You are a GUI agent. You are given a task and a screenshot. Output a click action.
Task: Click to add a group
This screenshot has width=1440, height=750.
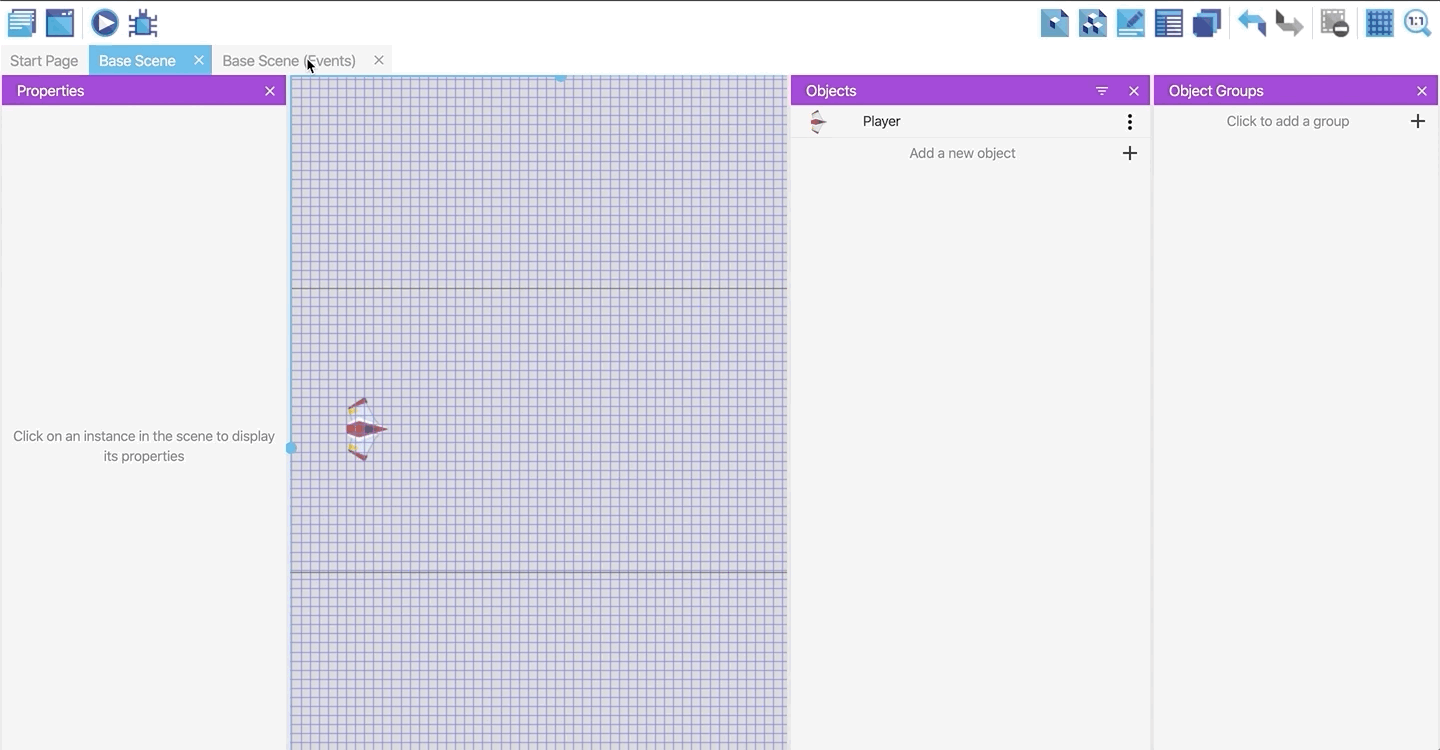coord(1287,121)
